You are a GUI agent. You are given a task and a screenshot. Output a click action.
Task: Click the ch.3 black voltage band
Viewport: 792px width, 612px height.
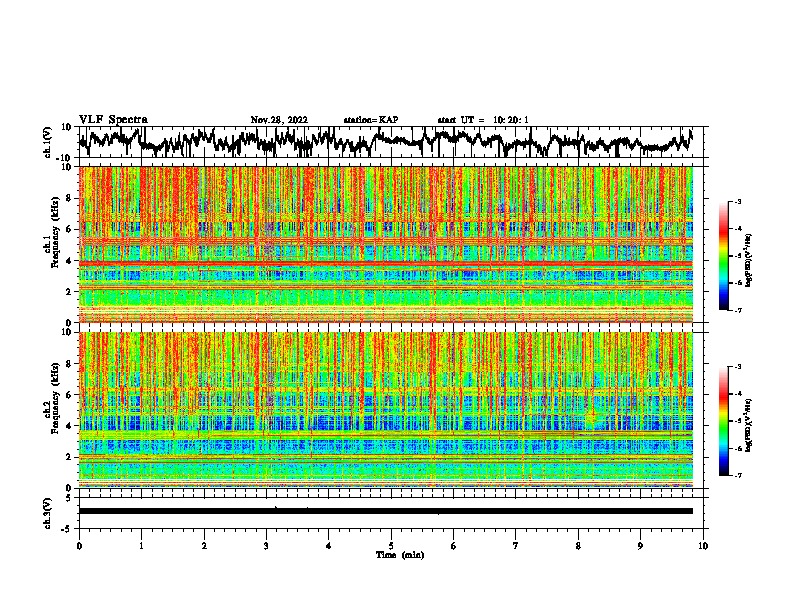point(386,511)
